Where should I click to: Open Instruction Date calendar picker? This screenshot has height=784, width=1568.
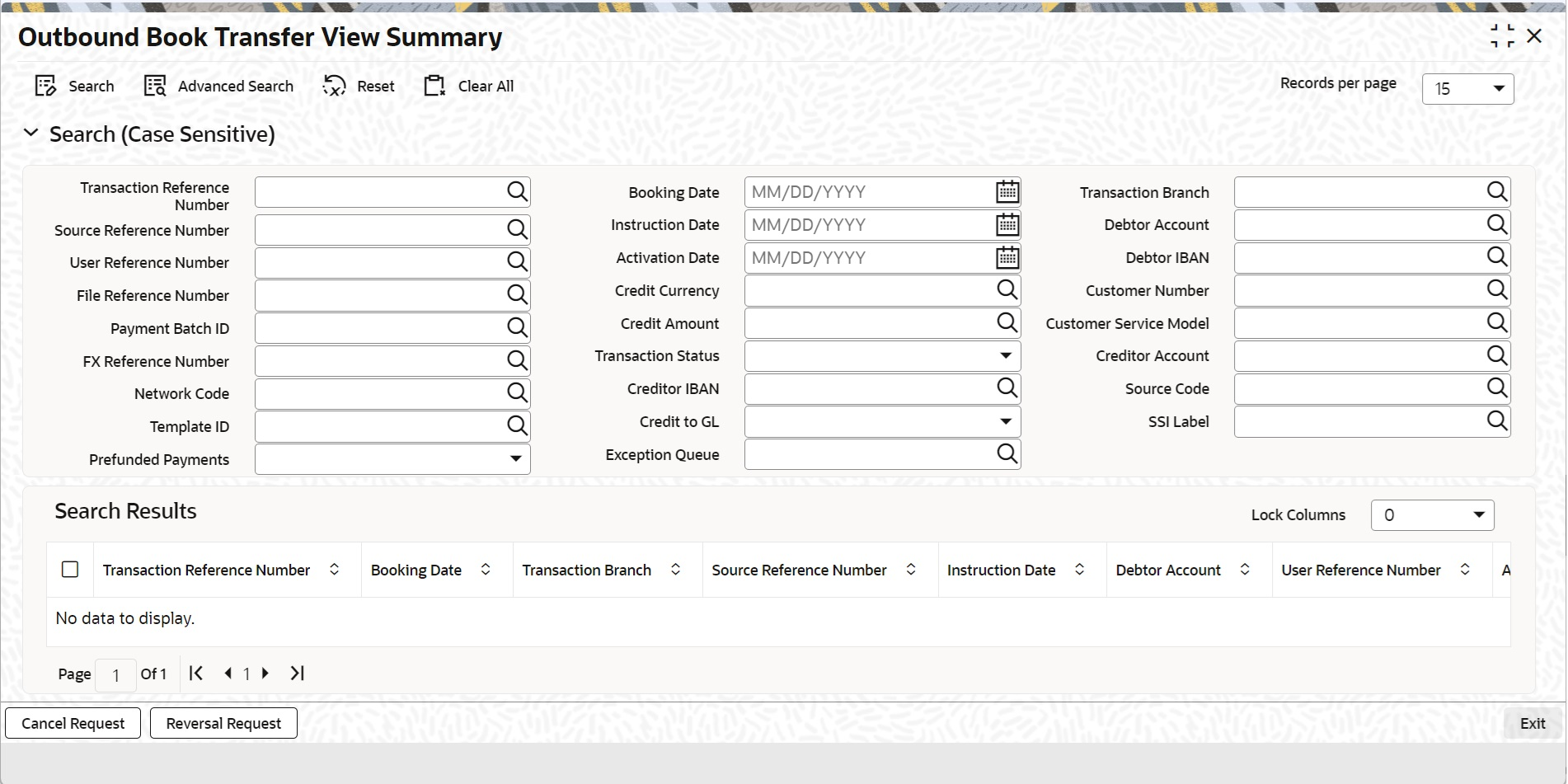(x=1007, y=224)
